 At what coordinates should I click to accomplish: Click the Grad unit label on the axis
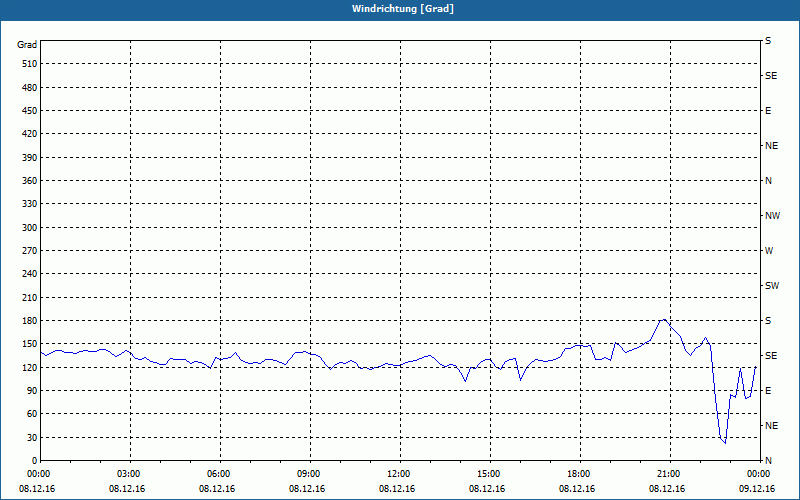pyautogui.click(x=27, y=45)
